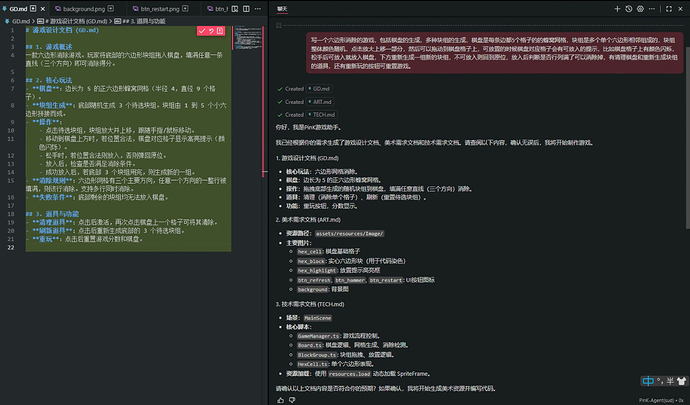Start a new chat with plus icon
690x405 pixels.
coord(617,9)
